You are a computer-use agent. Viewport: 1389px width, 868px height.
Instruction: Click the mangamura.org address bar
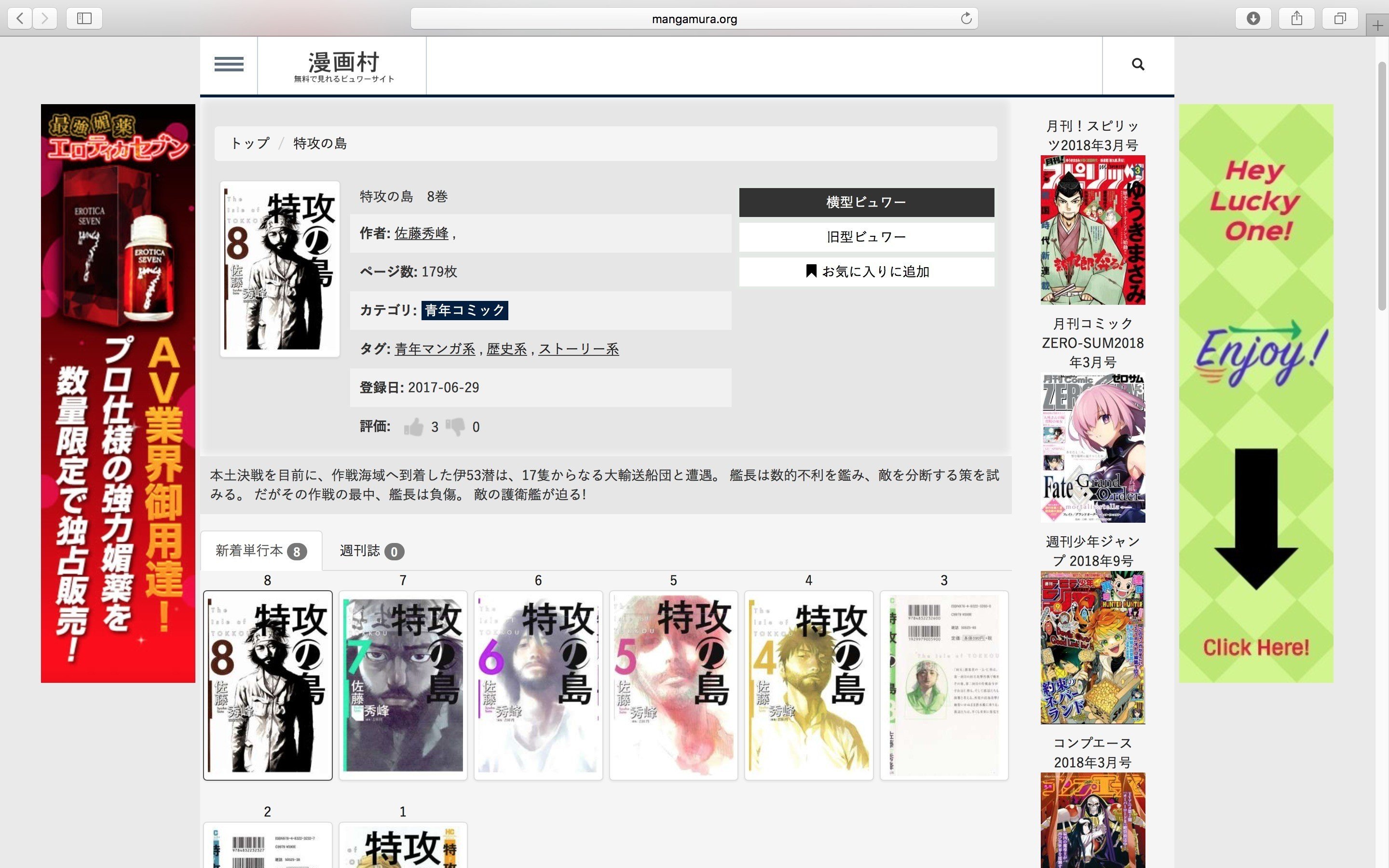click(694, 18)
